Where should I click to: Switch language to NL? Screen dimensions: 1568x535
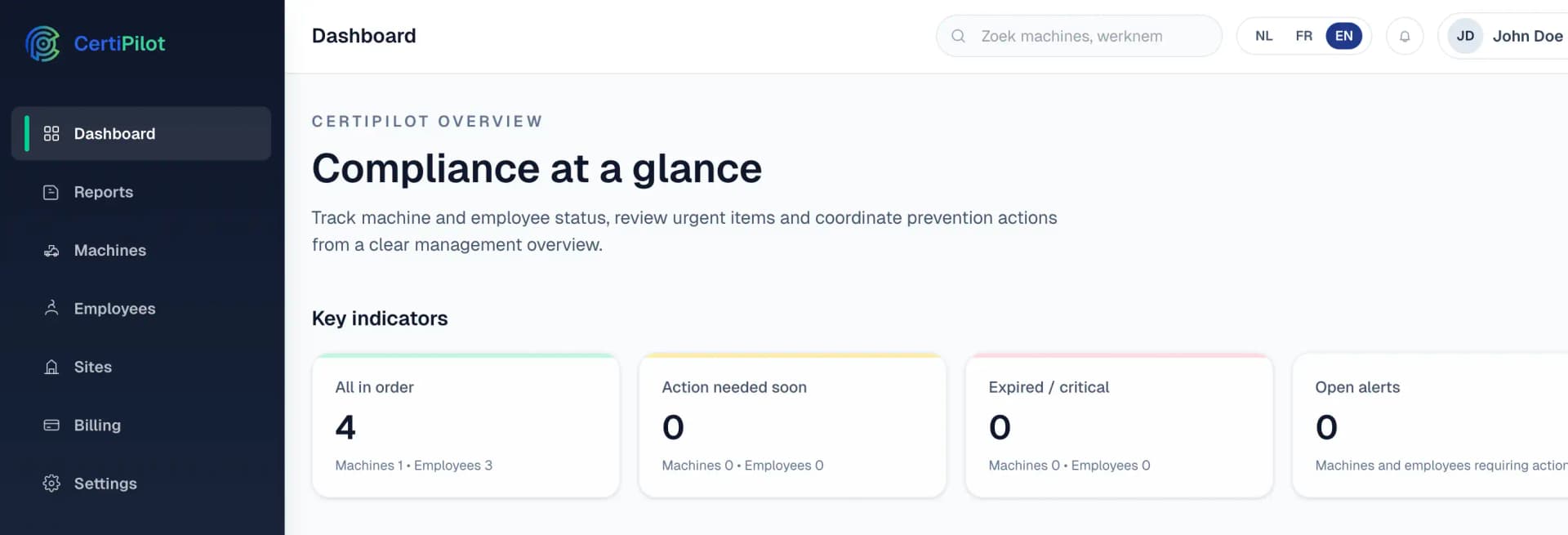pyautogui.click(x=1263, y=36)
